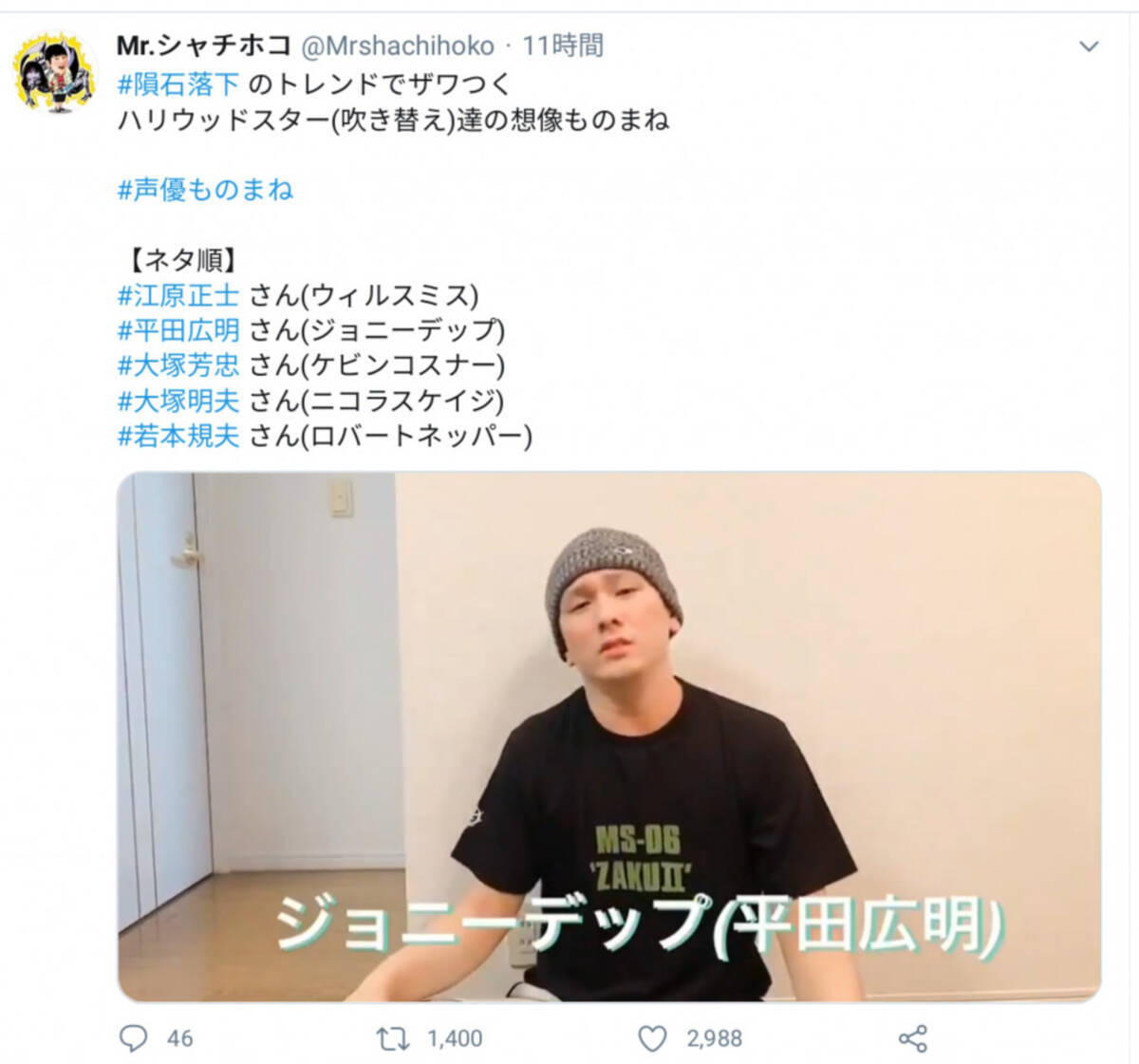The width and height of the screenshot is (1139, 1064).
Task: Open Mr.シャチホコ profile avatar
Action: [55, 72]
